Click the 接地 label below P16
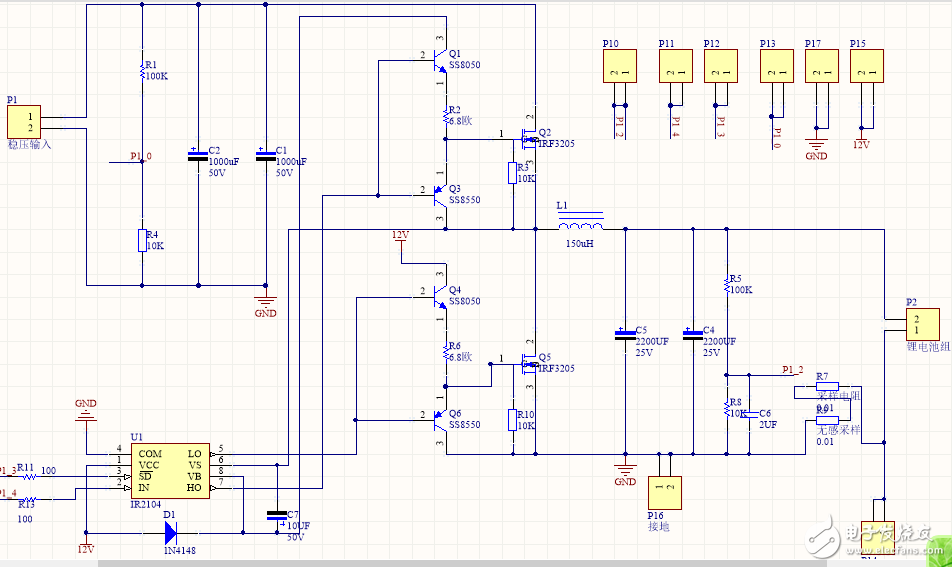 click(659, 526)
